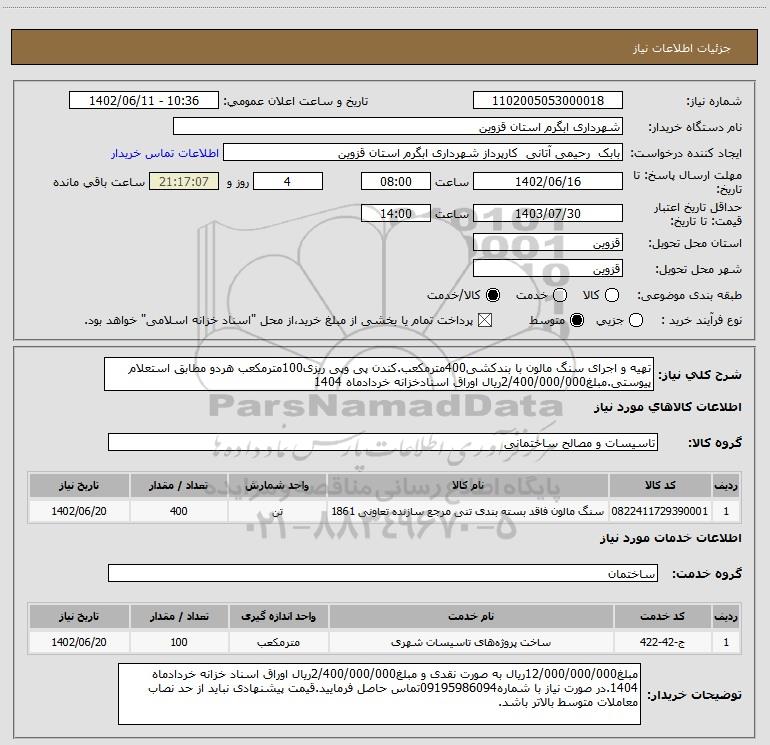Click service name ساخت پروژه‌های تاسیسات شهری

(x=471, y=642)
